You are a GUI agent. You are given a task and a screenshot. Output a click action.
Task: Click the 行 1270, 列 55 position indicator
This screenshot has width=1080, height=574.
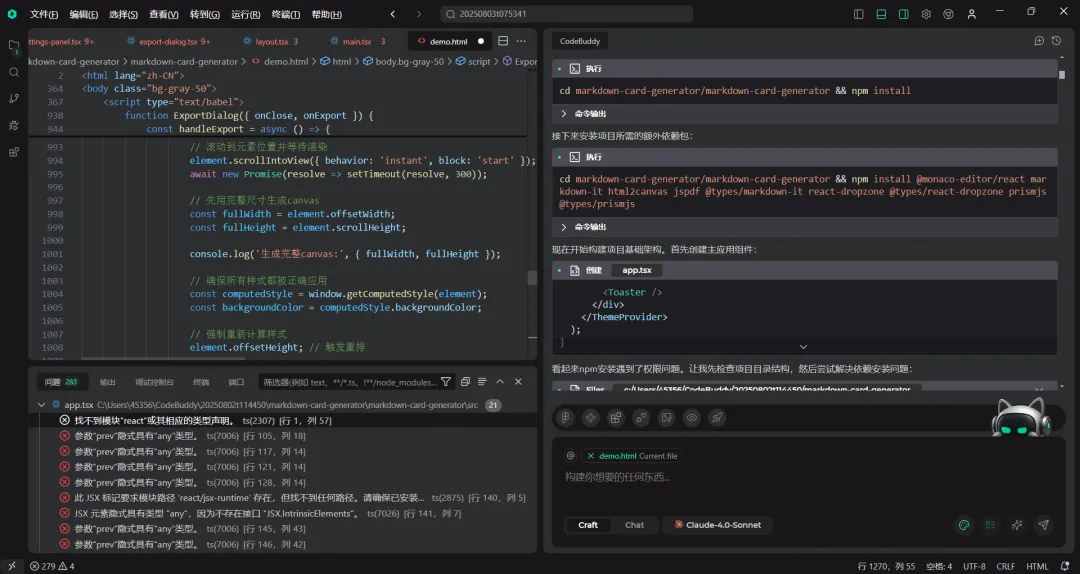coord(886,566)
